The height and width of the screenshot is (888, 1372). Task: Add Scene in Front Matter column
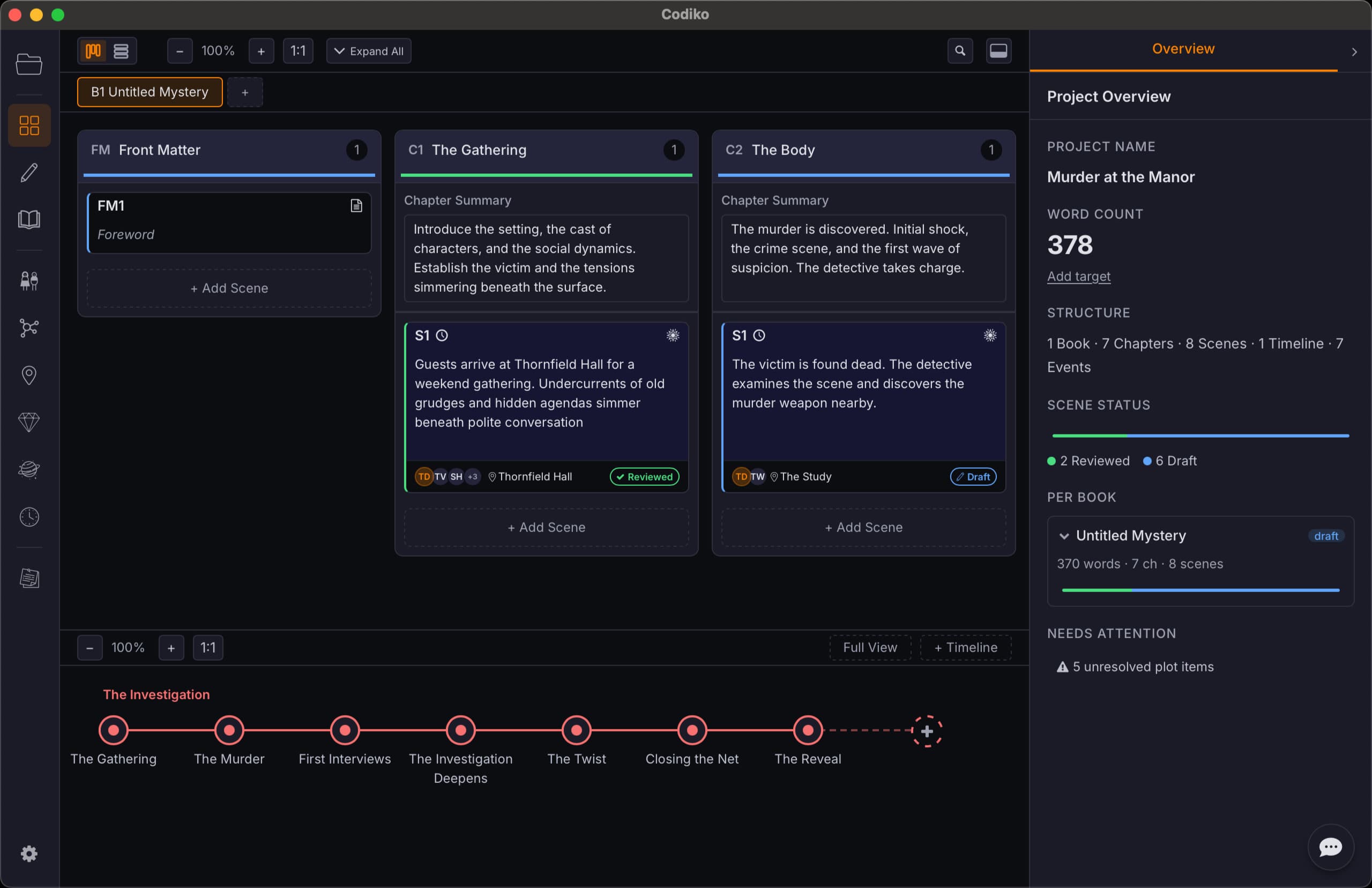(x=229, y=288)
